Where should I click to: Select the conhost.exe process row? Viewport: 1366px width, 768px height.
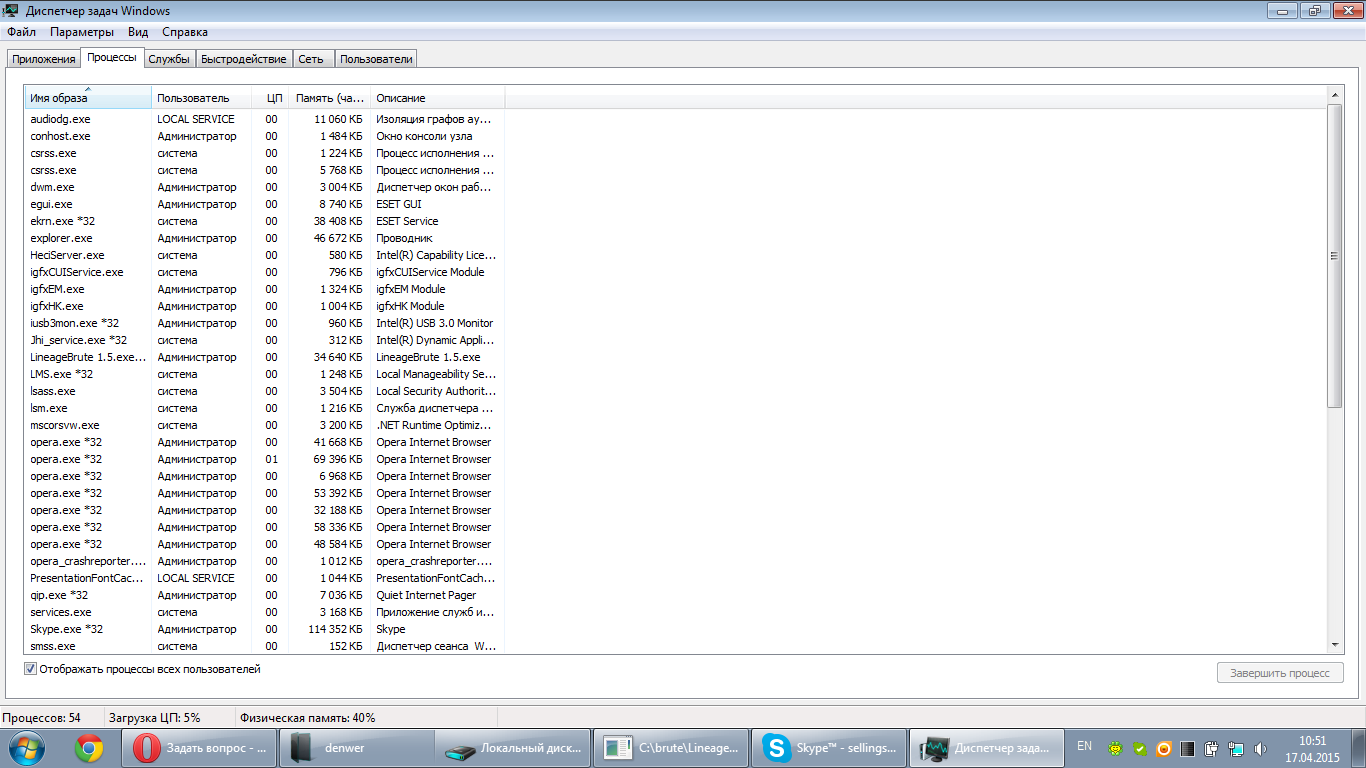coord(265,136)
